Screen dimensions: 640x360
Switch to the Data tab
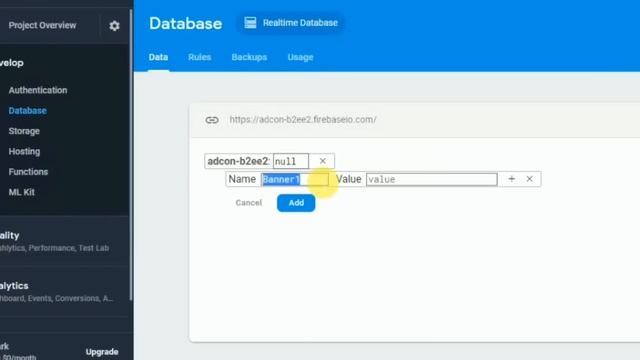pyautogui.click(x=158, y=57)
